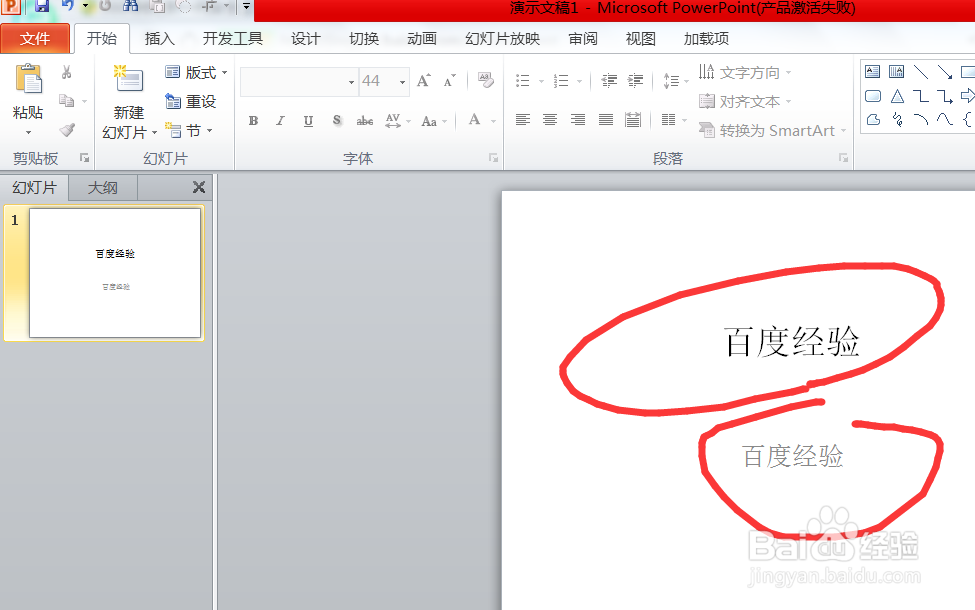
Task: Open the File (文件) tab
Action: (x=35, y=39)
